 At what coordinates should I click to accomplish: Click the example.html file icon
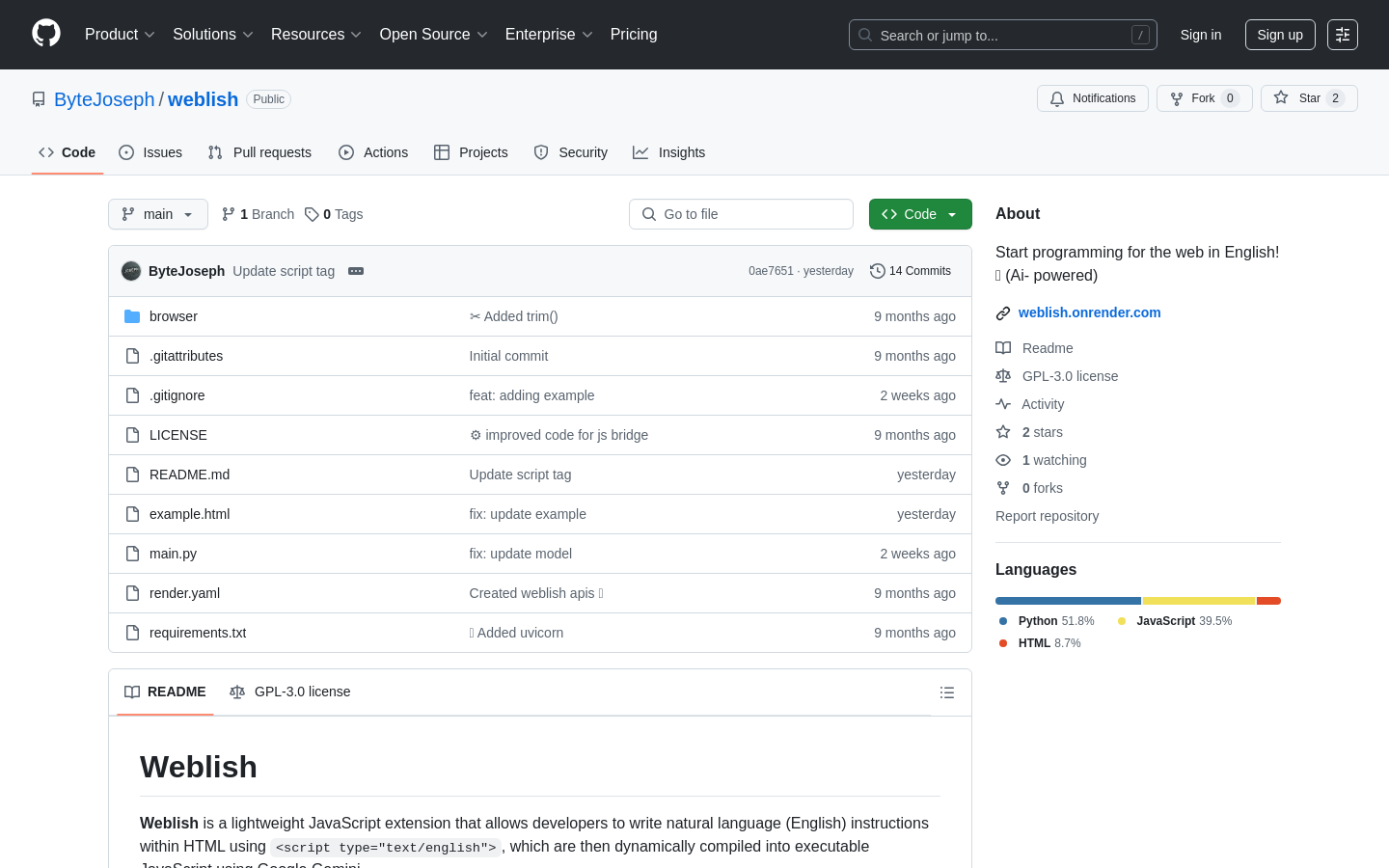[132, 514]
